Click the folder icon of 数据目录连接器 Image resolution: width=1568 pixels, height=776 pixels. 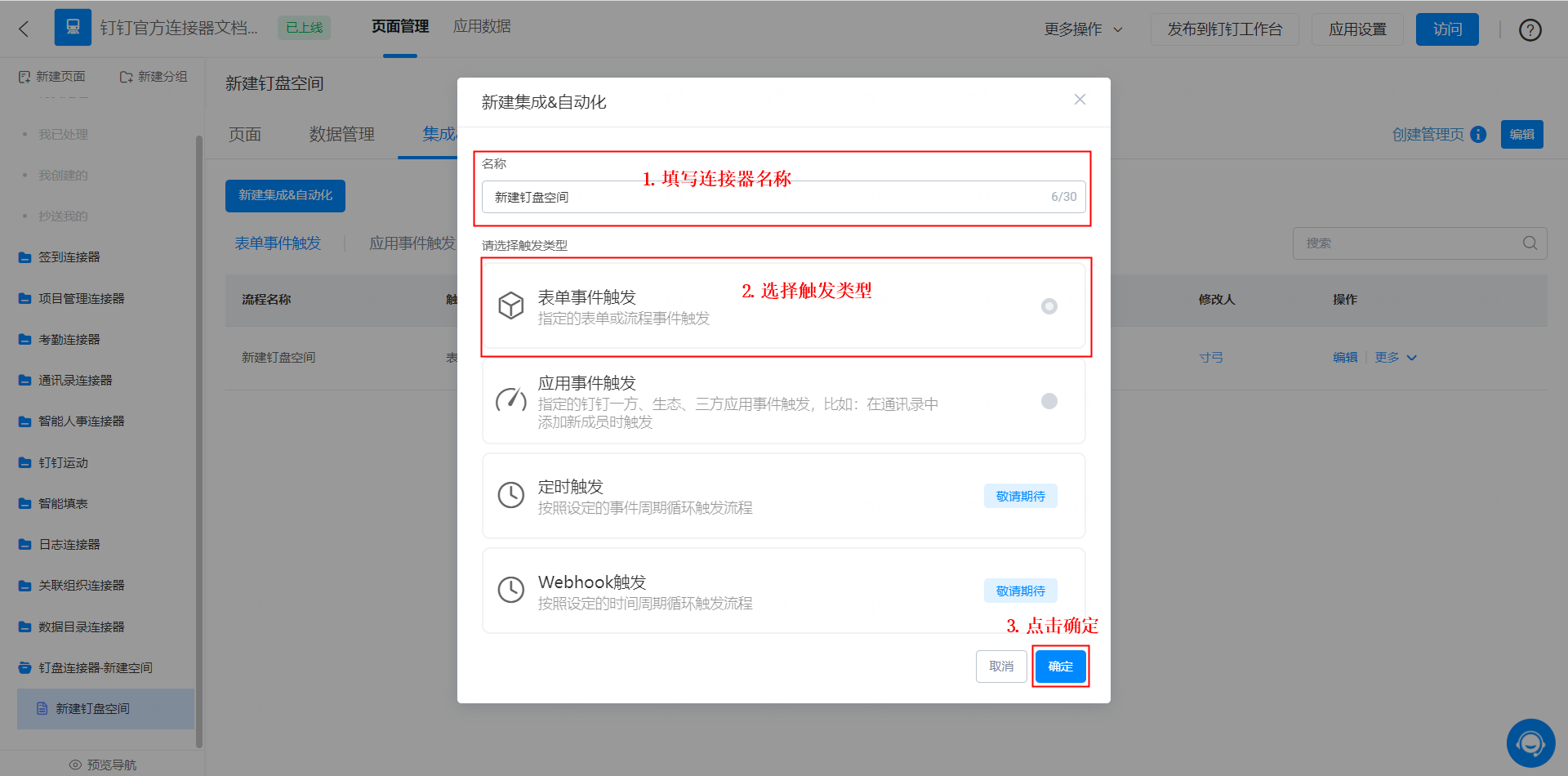tap(24, 627)
